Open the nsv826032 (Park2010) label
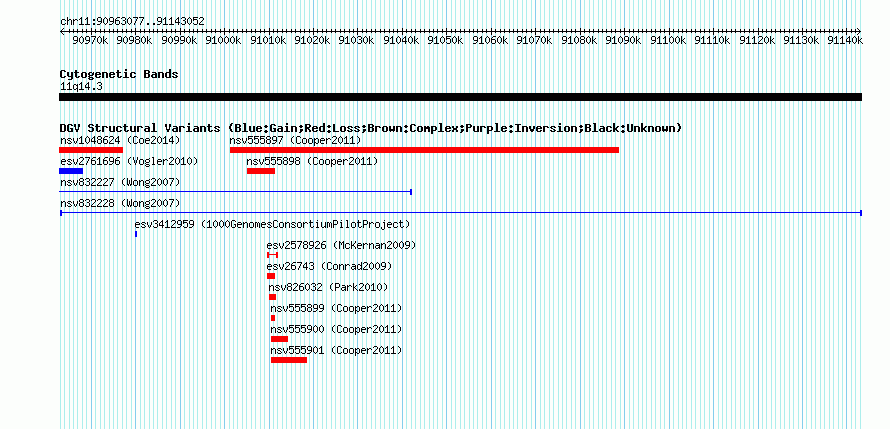 point(328,287)
